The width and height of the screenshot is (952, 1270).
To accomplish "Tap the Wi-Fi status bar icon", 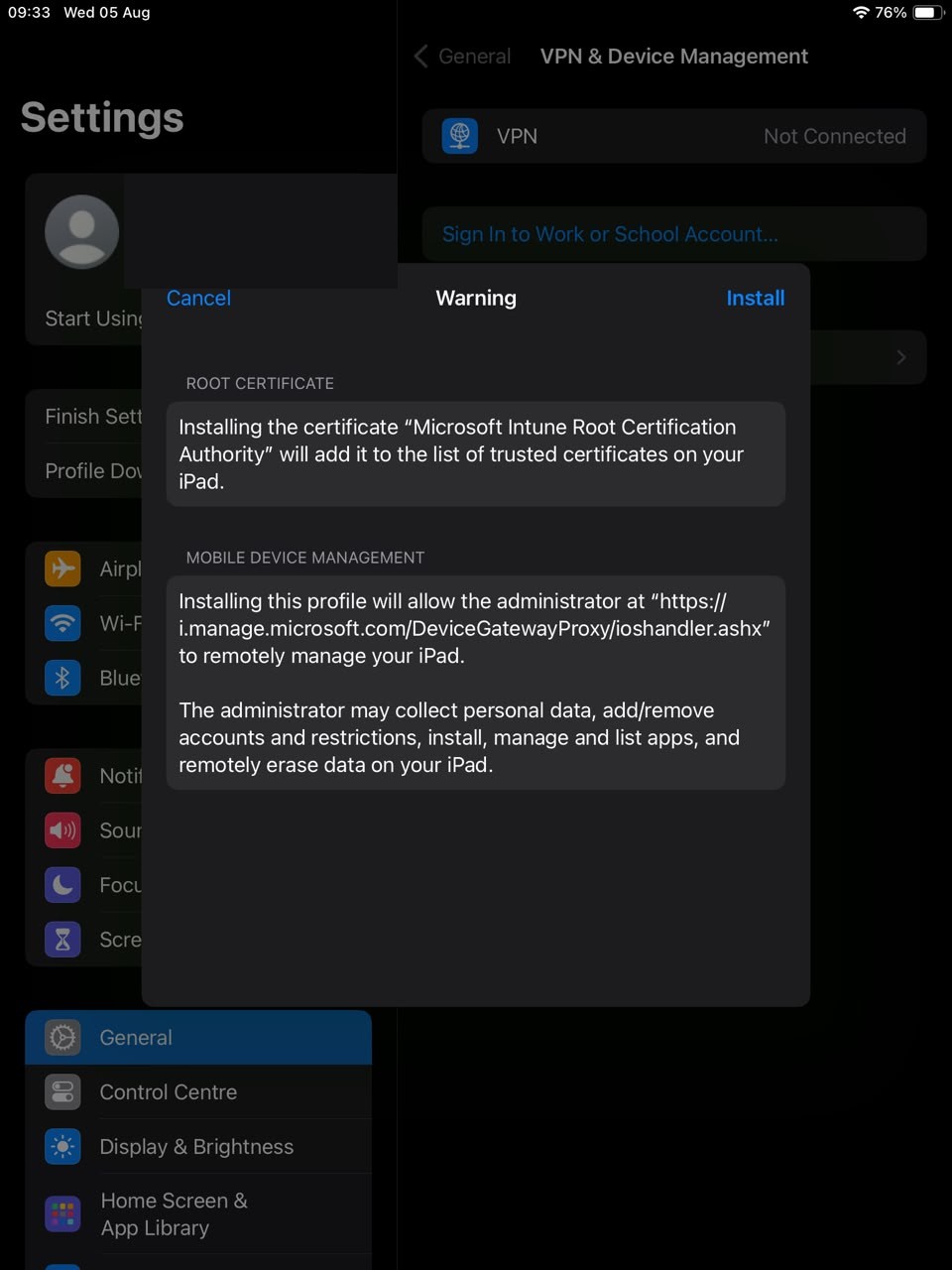I will click(860, 13).
